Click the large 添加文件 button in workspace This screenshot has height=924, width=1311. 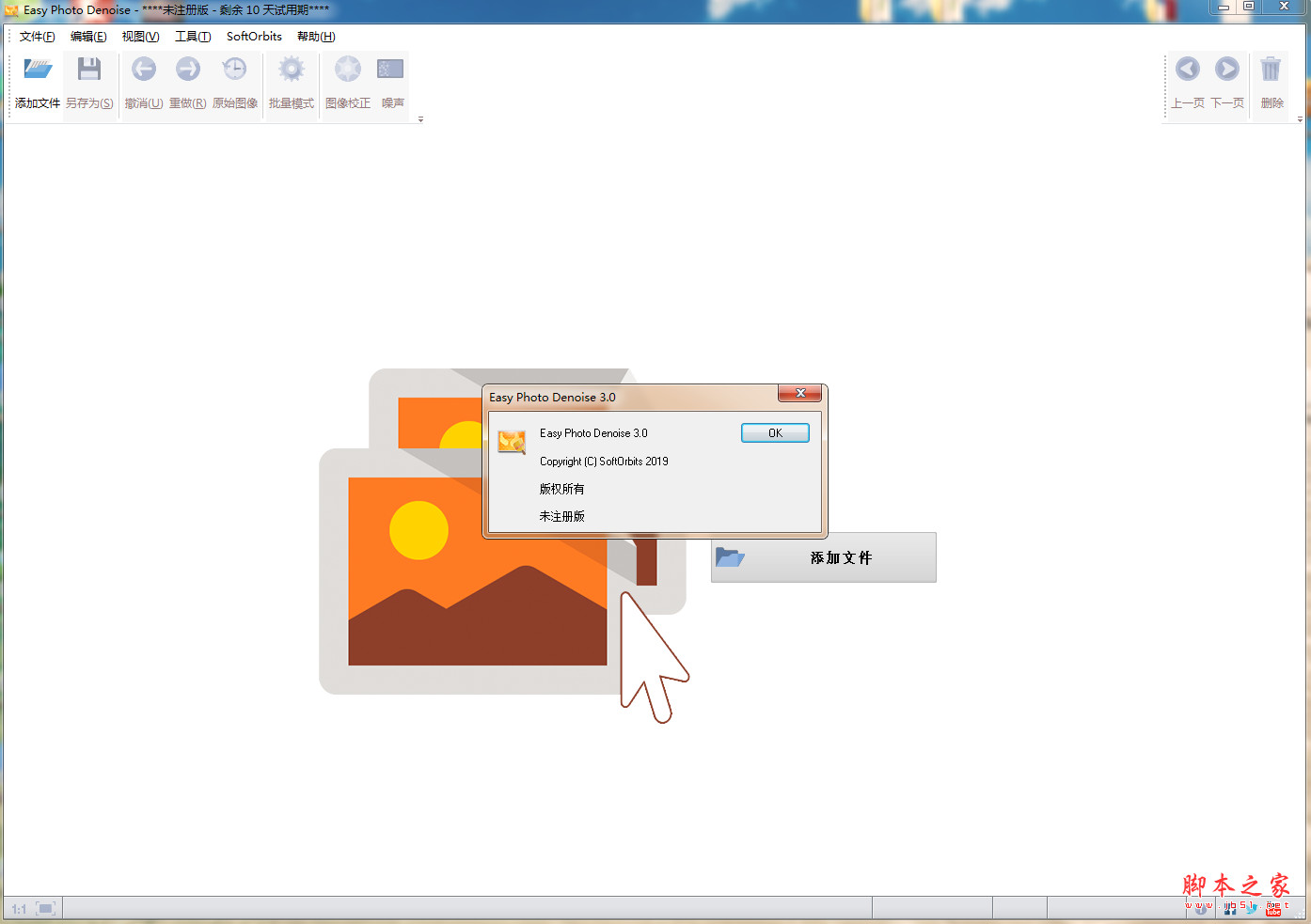[x=824, y=557]
